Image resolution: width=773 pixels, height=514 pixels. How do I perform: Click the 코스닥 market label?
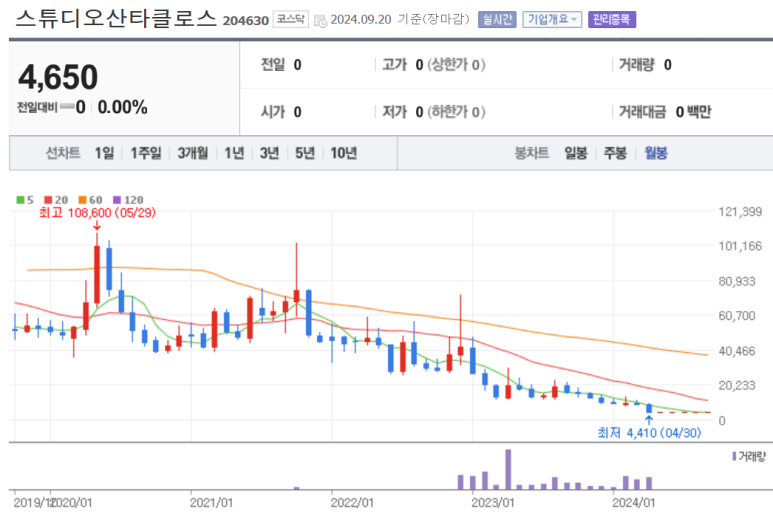(291, 19)
